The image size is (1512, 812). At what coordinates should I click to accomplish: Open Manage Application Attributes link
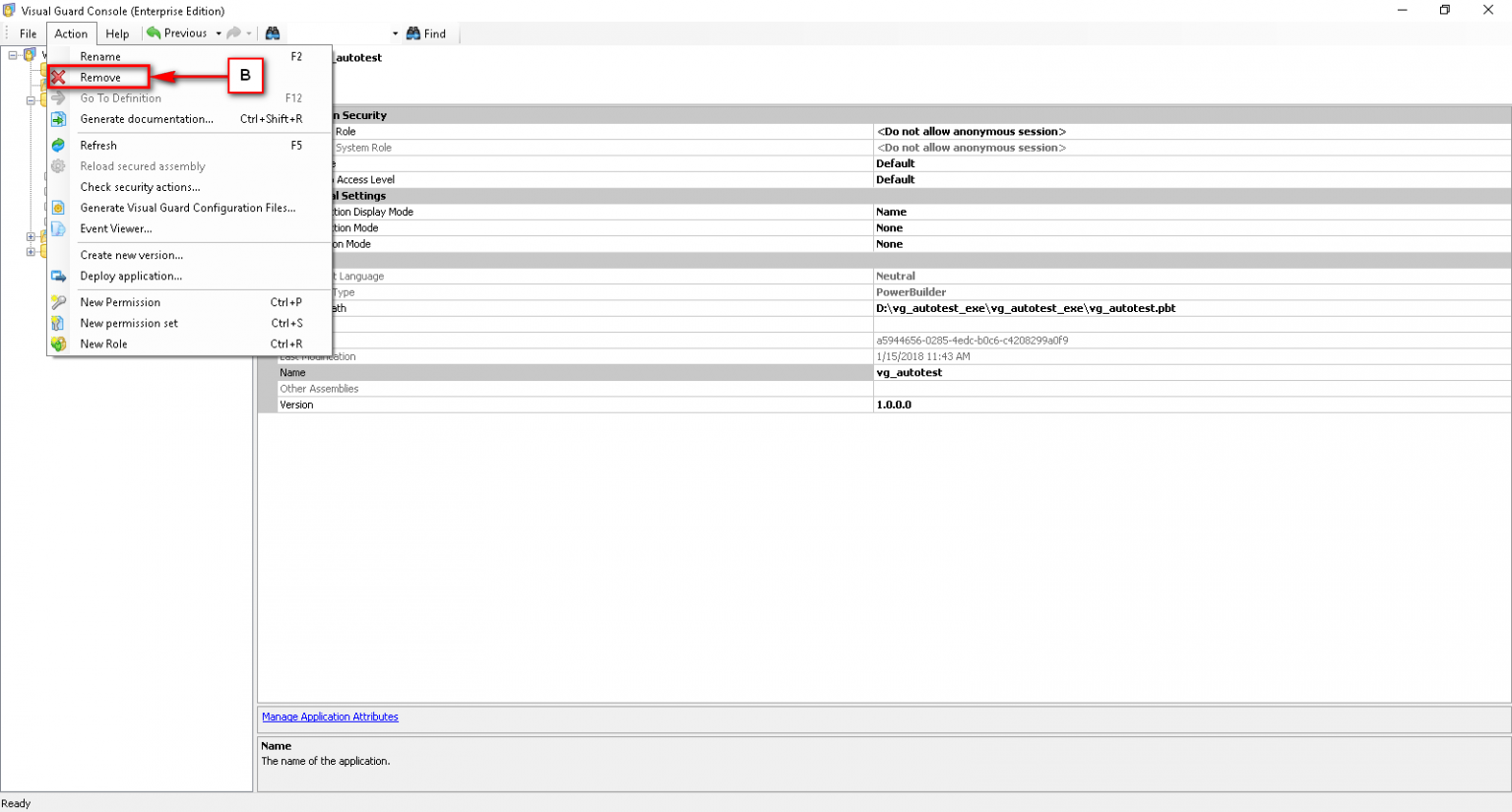tap(330, 717)
